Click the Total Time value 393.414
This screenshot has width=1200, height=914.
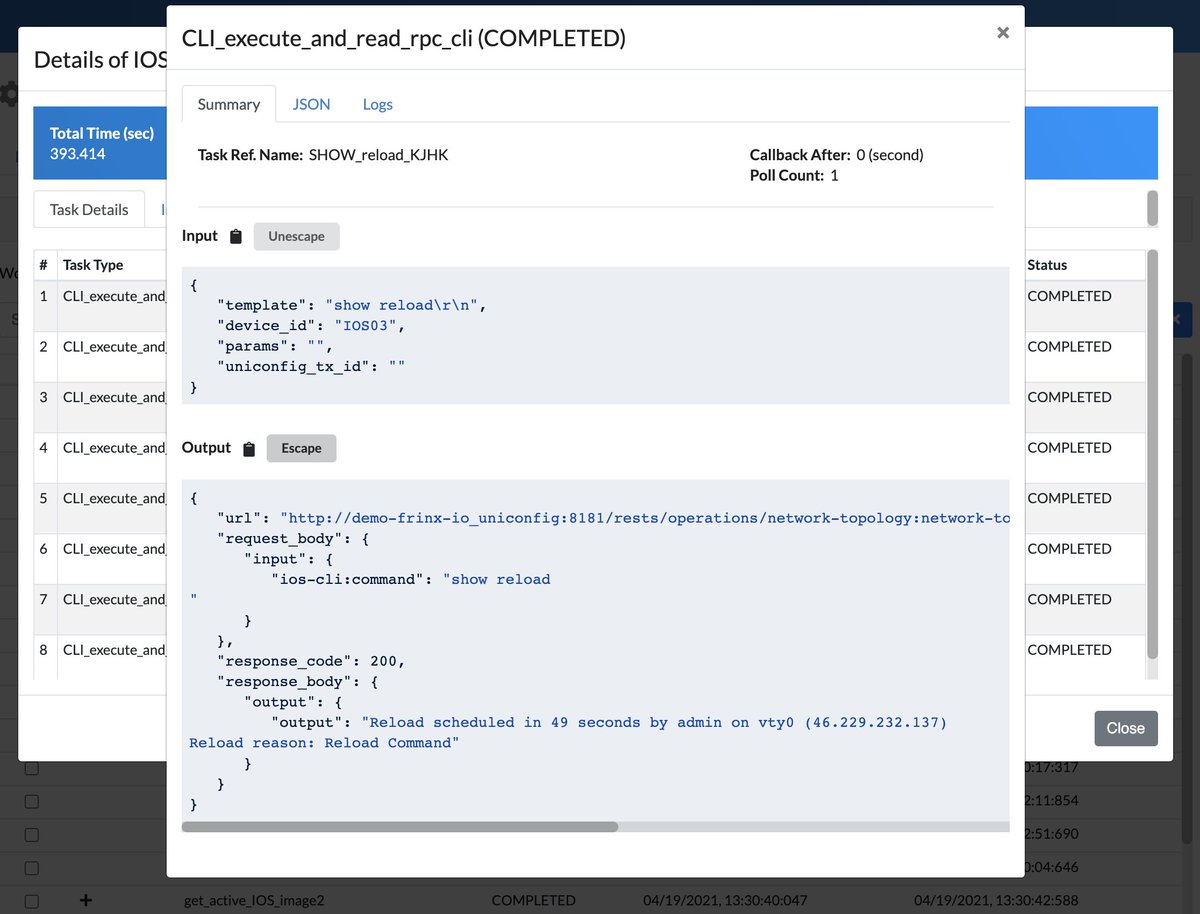pyautogui.click(x=78, y=154)
